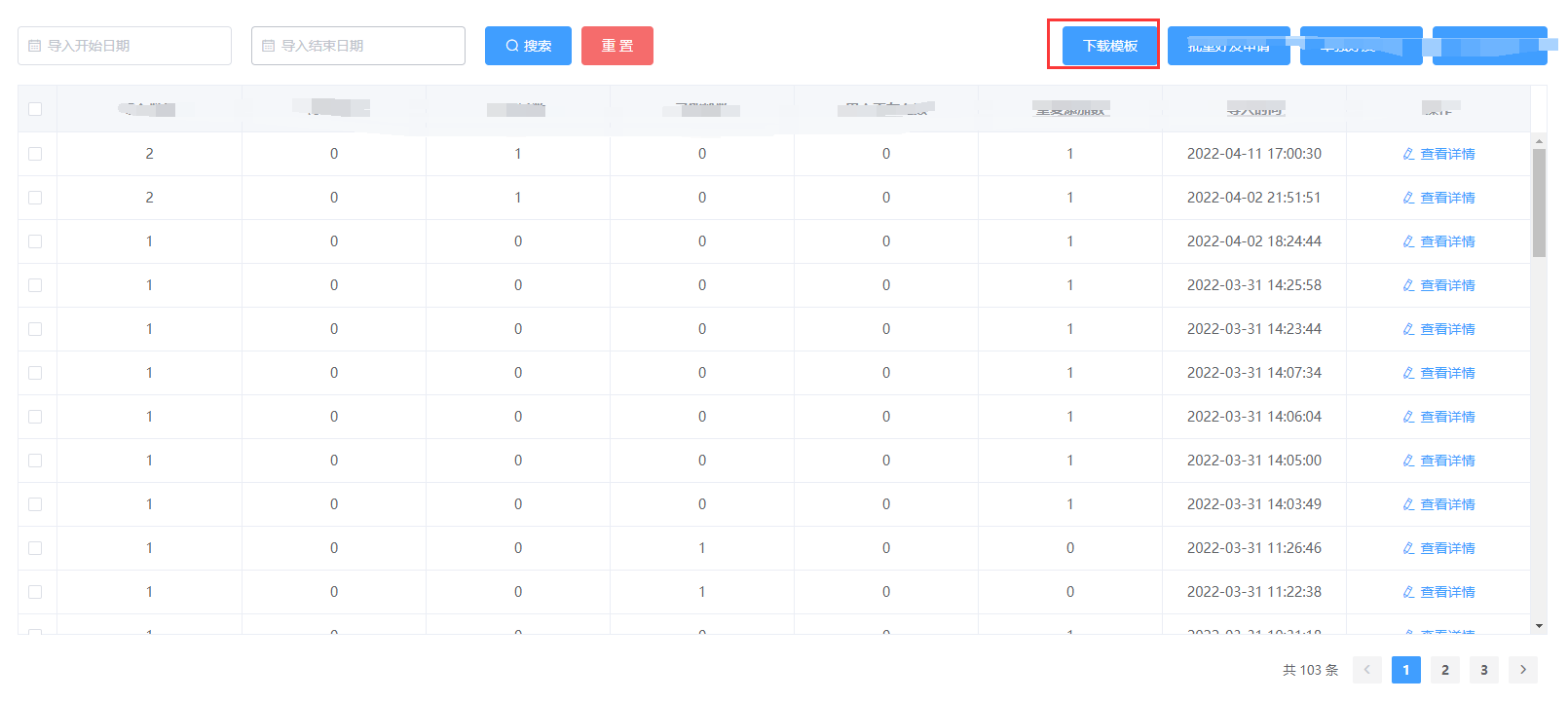Image resolution: width=1568 pixels, height=702 pixels.
Task: Check the row dated 2022-03-31 11:26:46
Action: coord(35,548)
